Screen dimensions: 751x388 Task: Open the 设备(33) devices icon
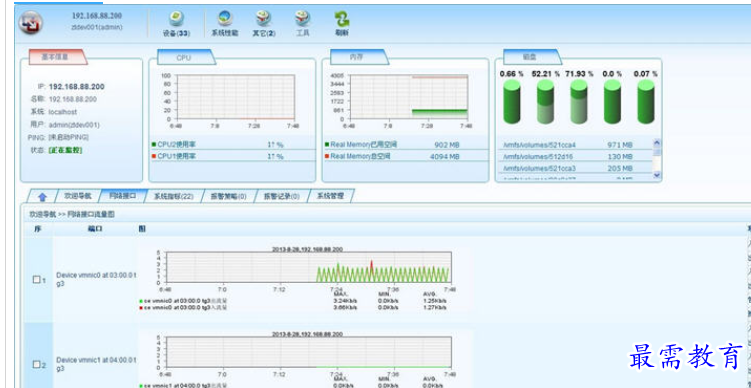pos(176,19)
